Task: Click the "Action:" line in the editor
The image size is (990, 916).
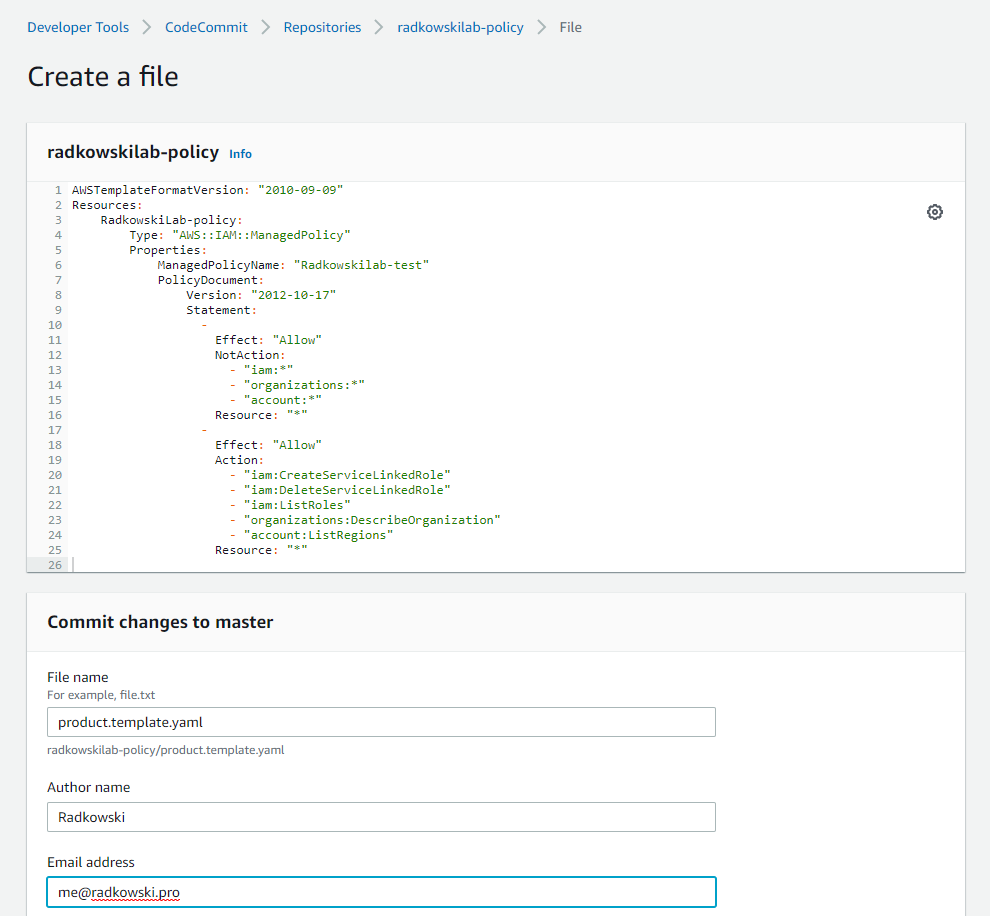Action: tap(239, 460)
